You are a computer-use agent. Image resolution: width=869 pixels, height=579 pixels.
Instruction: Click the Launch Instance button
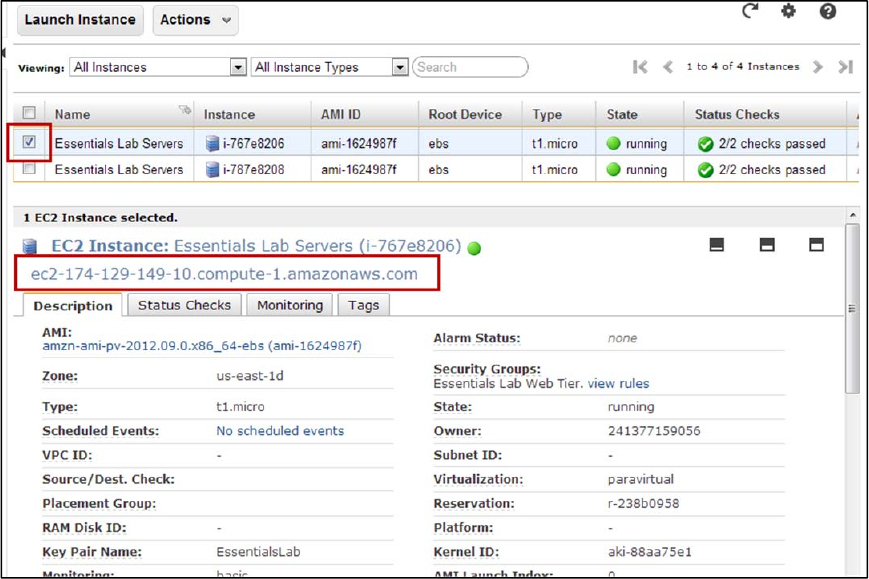(80, 20)
